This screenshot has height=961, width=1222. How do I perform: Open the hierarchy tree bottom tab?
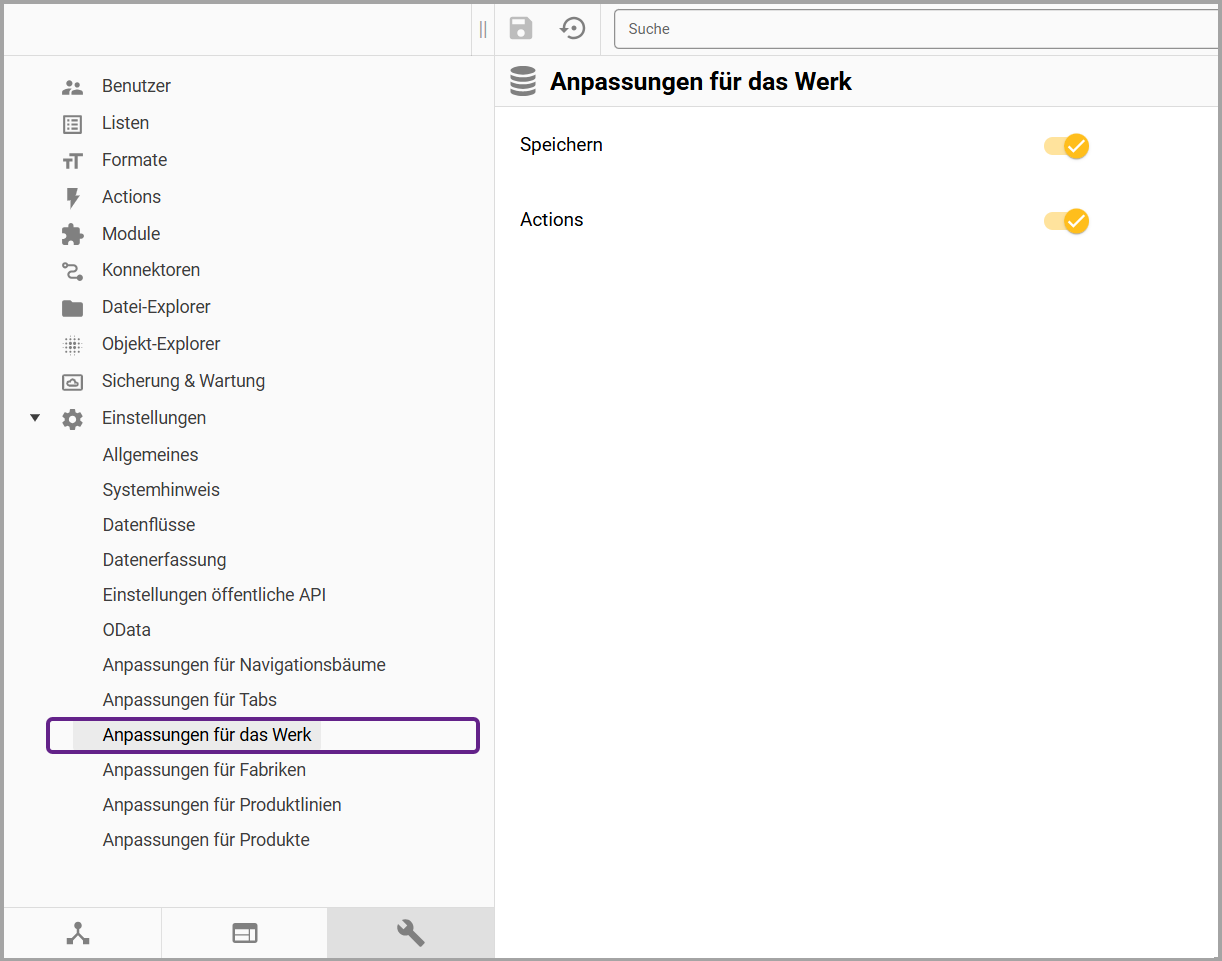coord(78,933)
